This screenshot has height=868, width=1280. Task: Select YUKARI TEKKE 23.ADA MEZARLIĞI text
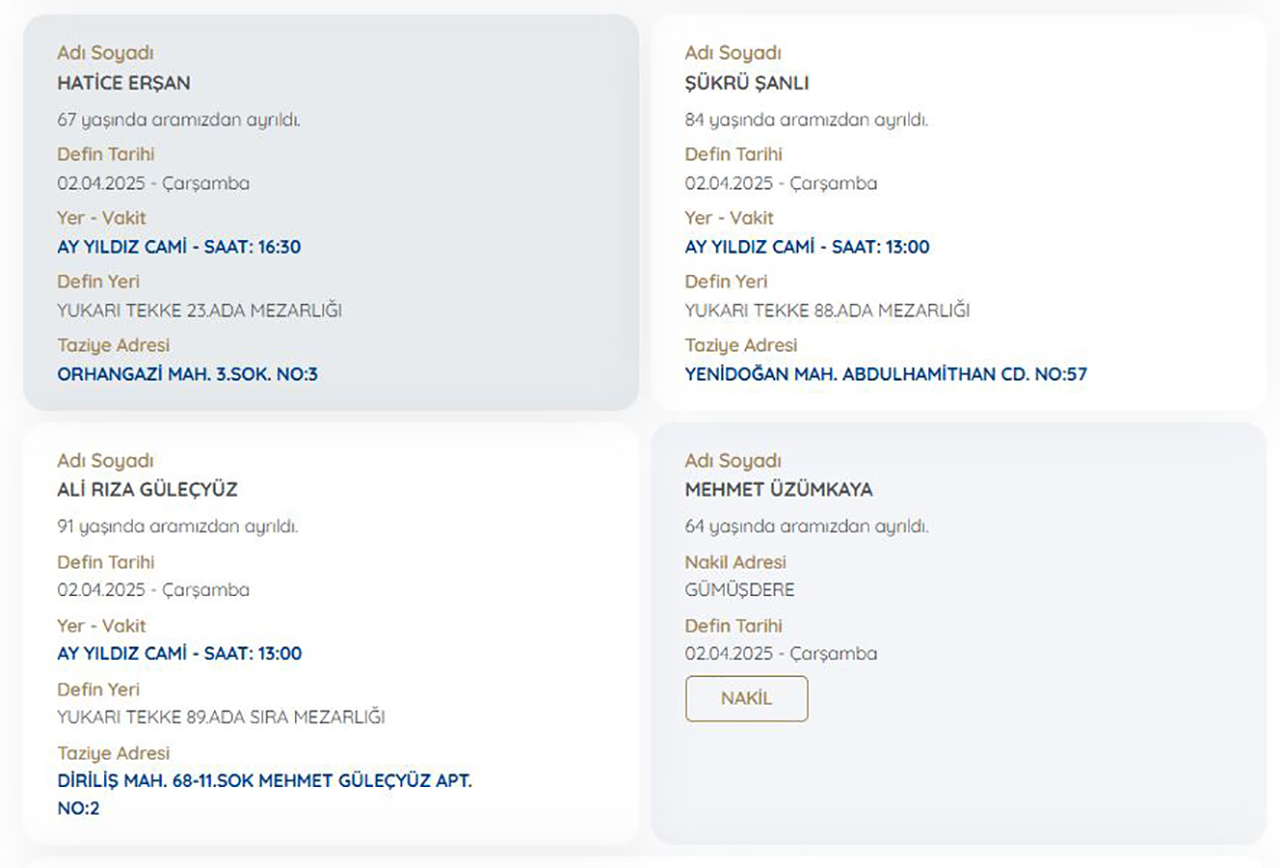click(199, 311)
